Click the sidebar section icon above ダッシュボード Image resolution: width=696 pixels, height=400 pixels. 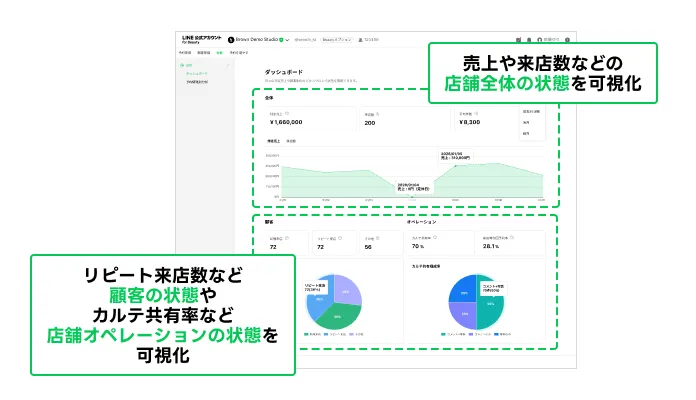(x=182, y=65)
